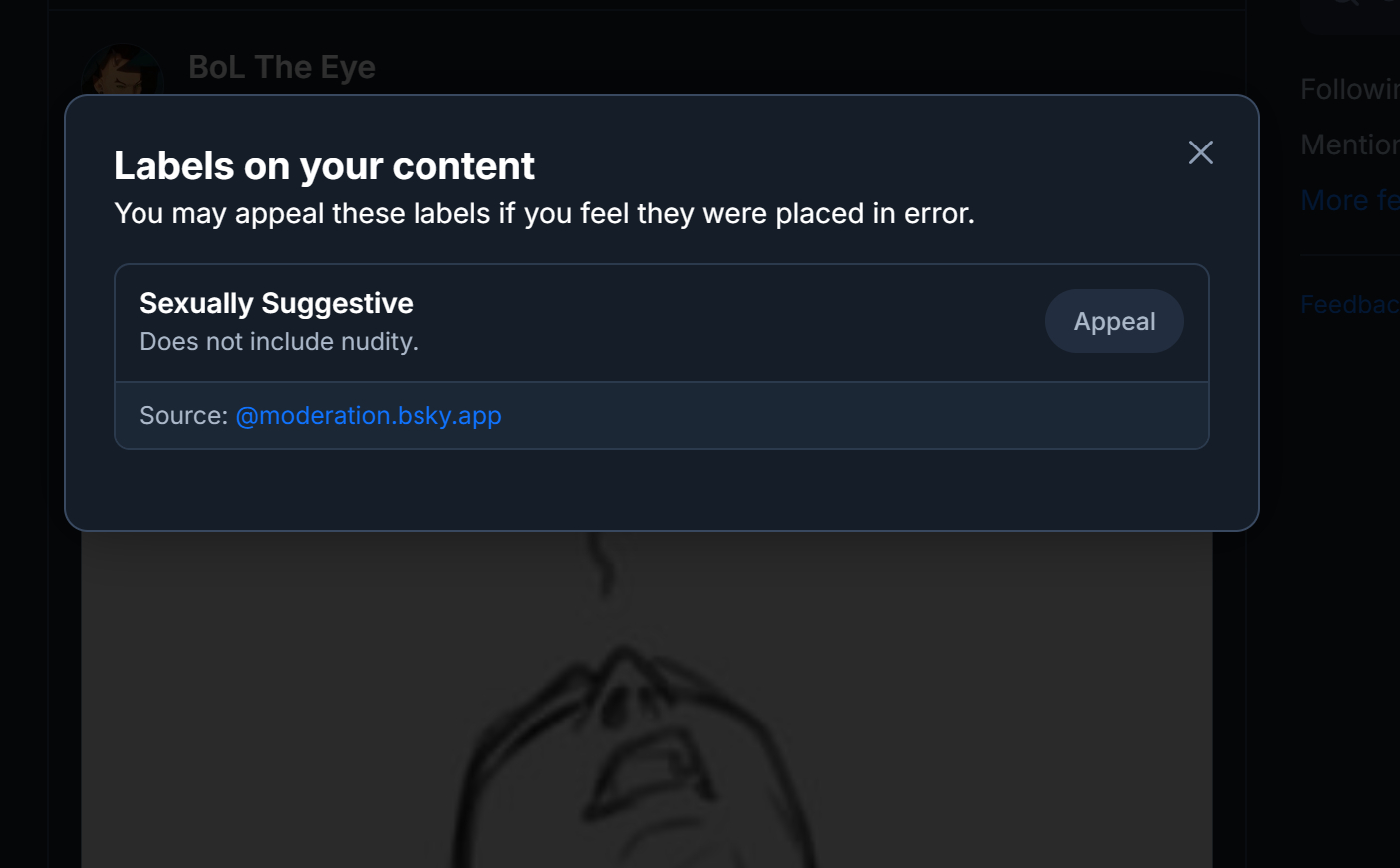This screenshot has width=1400, height=868.
Task: Switch to the Following feed
Action: click(x=1350, y=89)
